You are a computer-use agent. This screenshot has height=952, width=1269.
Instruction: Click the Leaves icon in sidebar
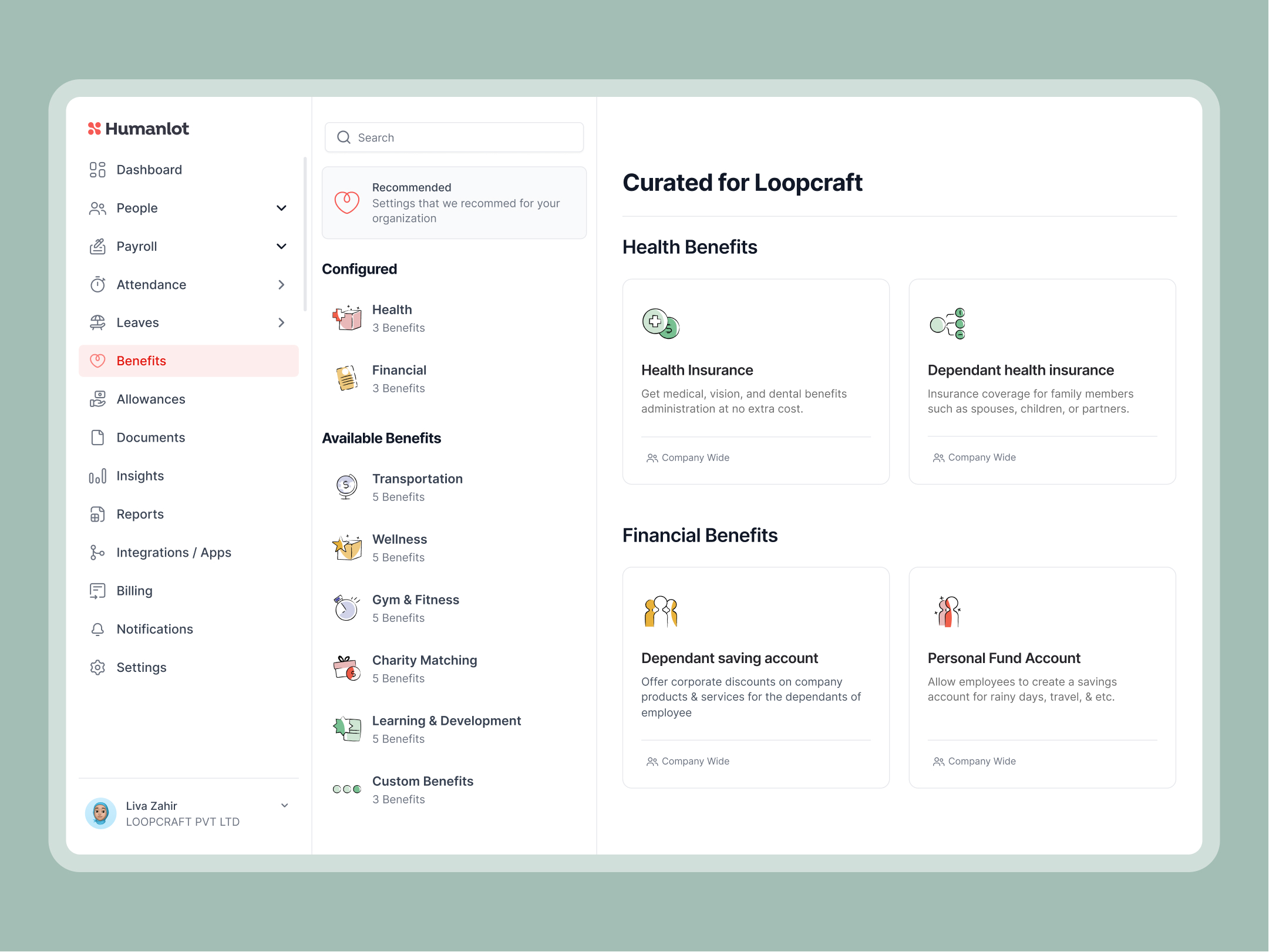point(98,322)
